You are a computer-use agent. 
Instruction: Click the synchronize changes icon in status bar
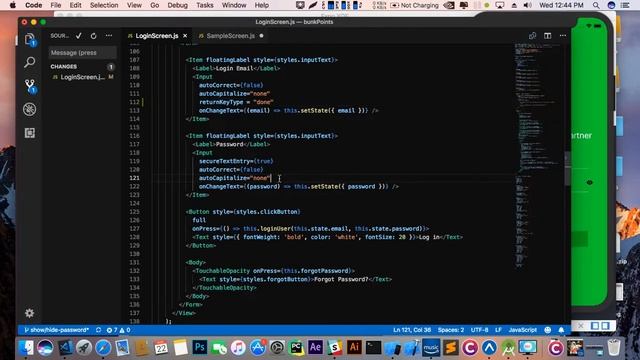coord(98,330)
